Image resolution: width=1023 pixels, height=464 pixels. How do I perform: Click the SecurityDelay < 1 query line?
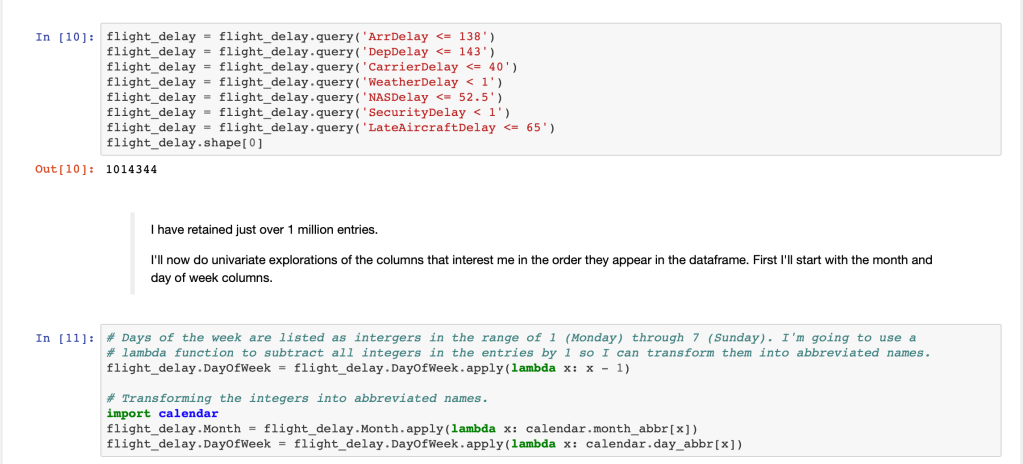pyautogui.click(x=310, y=112)
